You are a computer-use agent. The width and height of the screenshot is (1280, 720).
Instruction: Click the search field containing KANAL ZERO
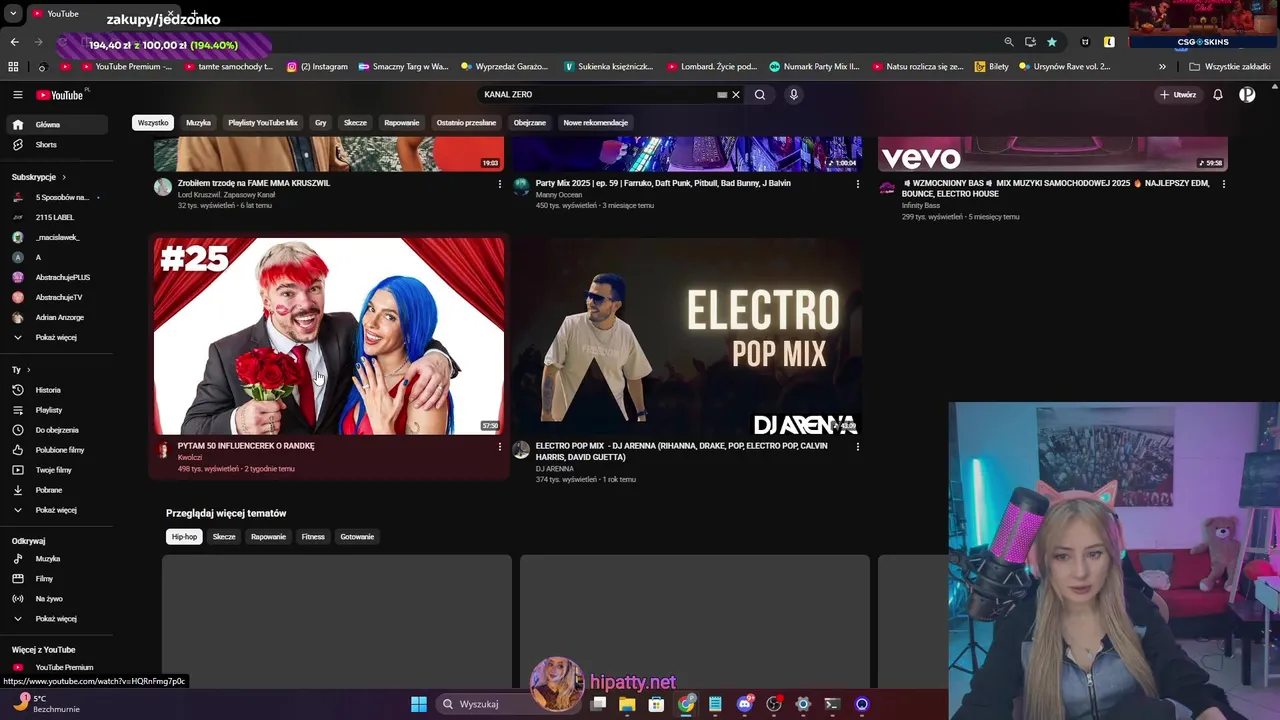pyautogui.click(x=600, y=95)
